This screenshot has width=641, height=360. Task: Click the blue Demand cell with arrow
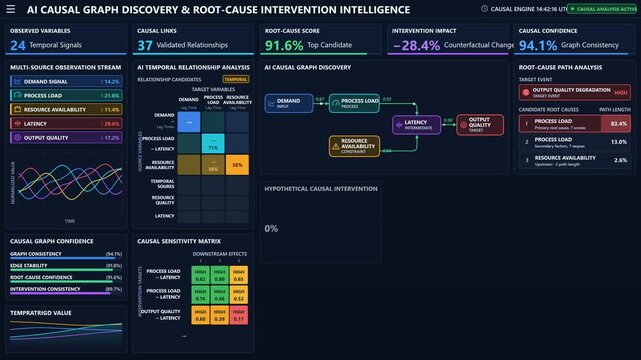click(x=189, y=122)
